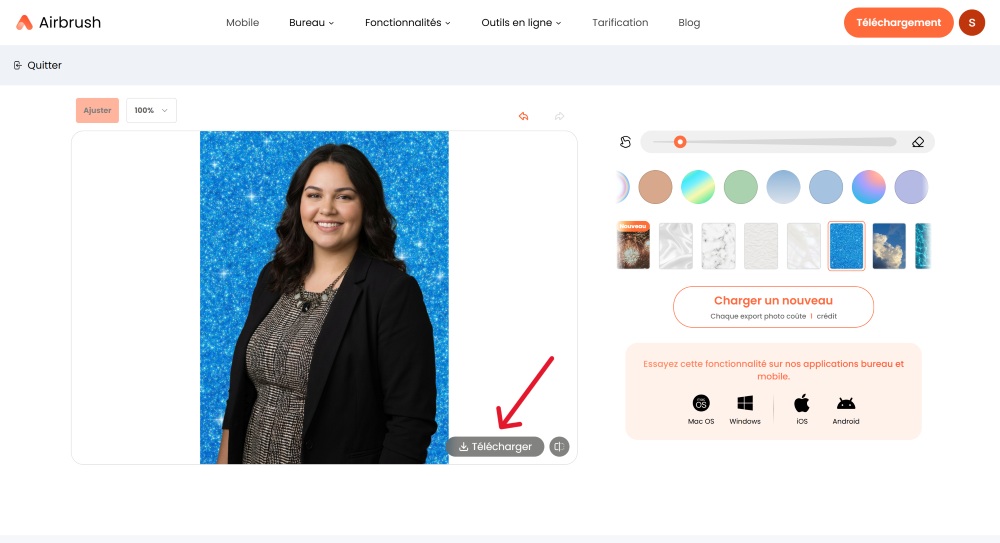Open the Mobile page
Screen dimensions: 1000x543
click(x=242, y=22)
